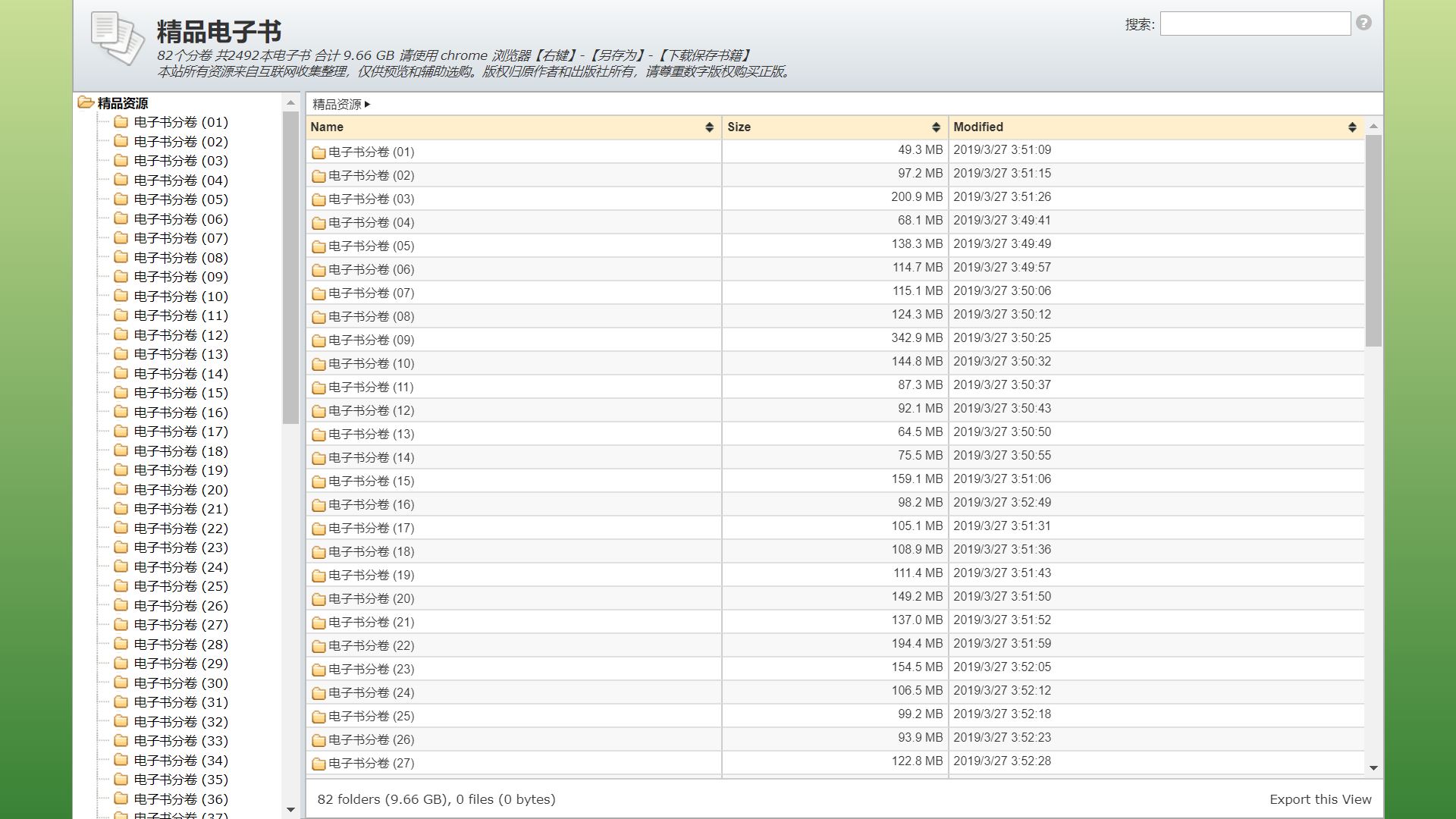This screenshot has height=819, width=1456.
Task: Click the sidebar tree scroll up arrow
Action: click(x=290, y=102)
